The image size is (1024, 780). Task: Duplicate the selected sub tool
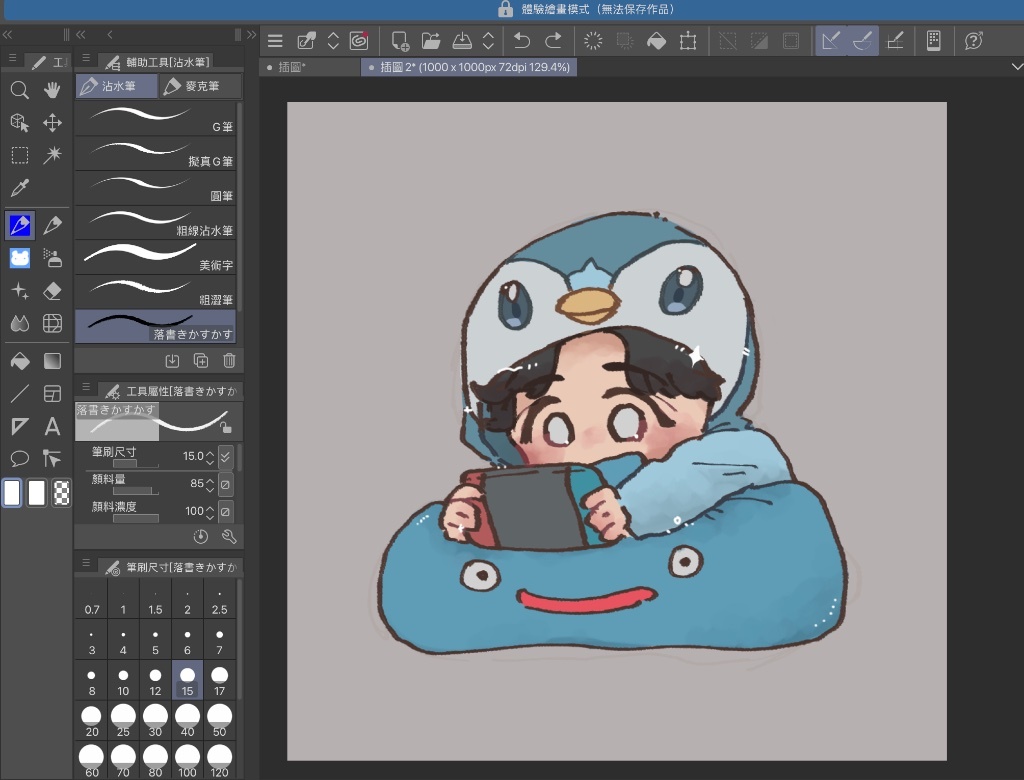tap(201, 361)
